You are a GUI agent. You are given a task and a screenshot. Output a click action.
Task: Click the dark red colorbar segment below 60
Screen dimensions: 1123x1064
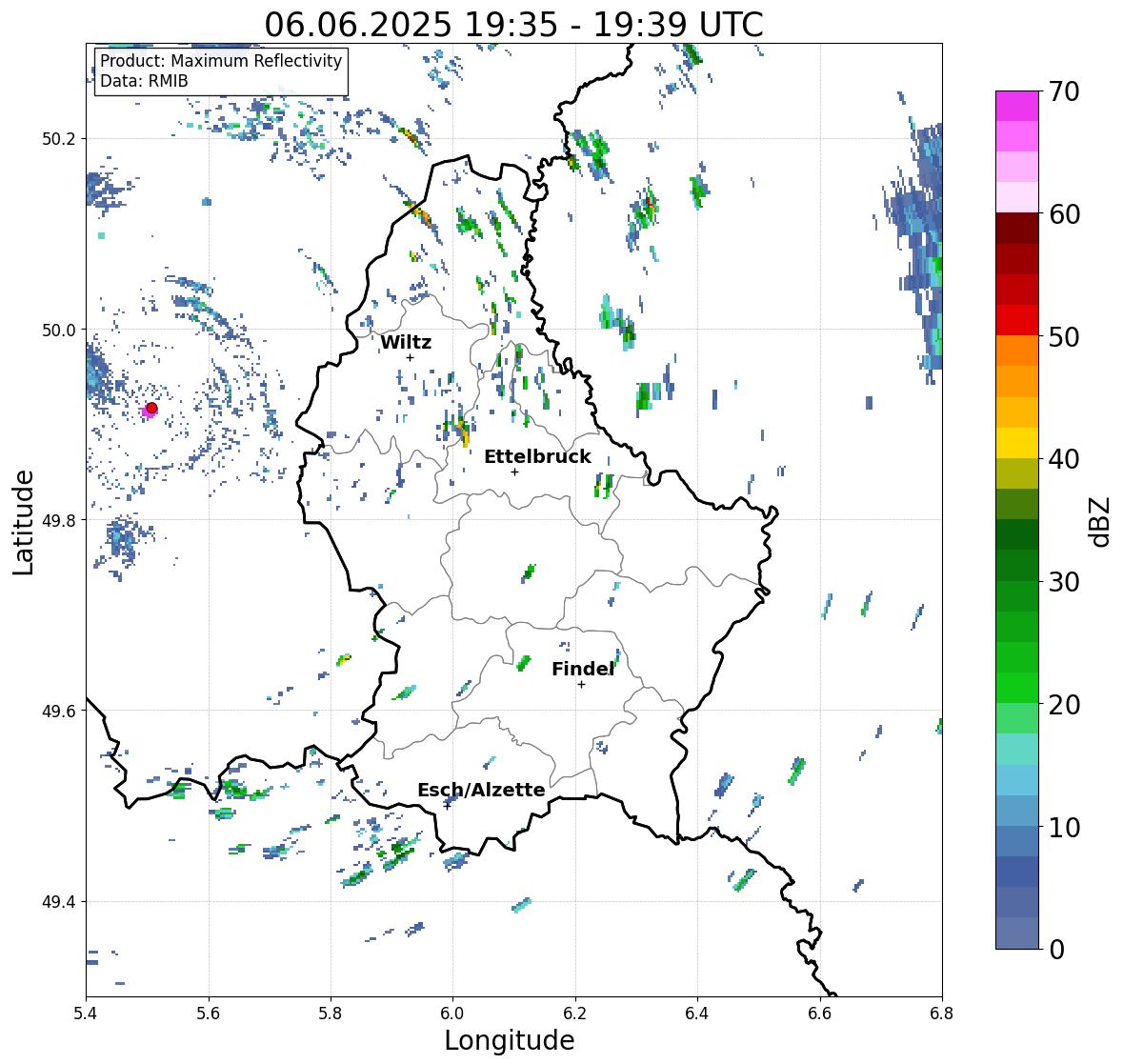1017,229
